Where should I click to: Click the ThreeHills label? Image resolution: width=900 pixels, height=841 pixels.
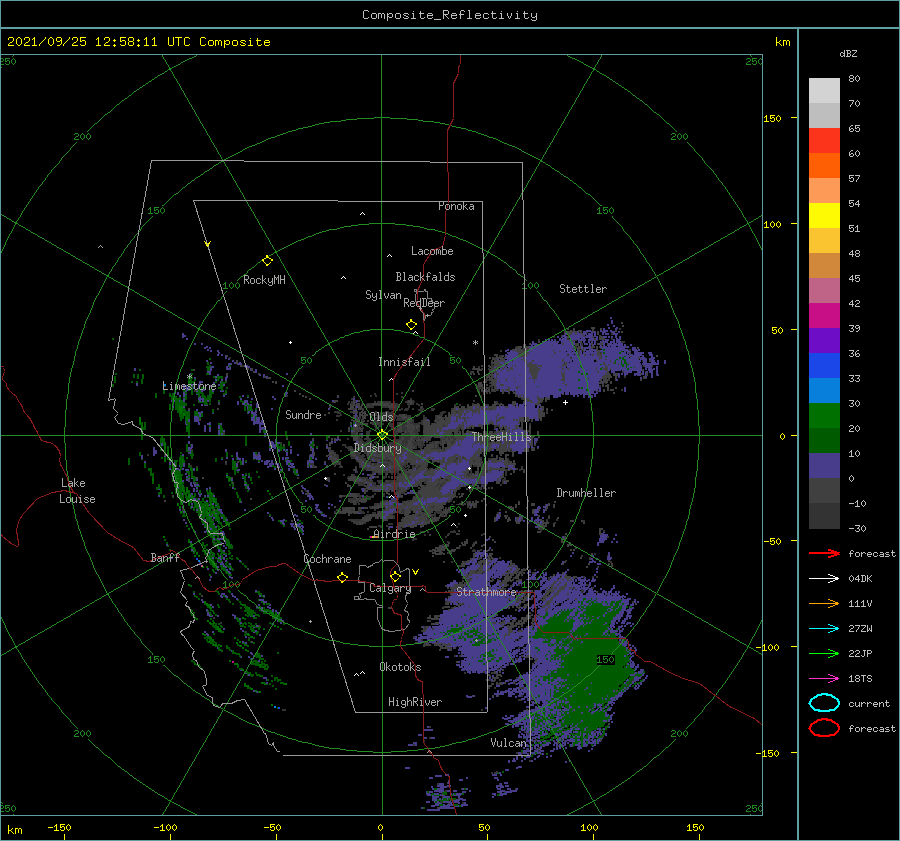[x=502, y=437]
